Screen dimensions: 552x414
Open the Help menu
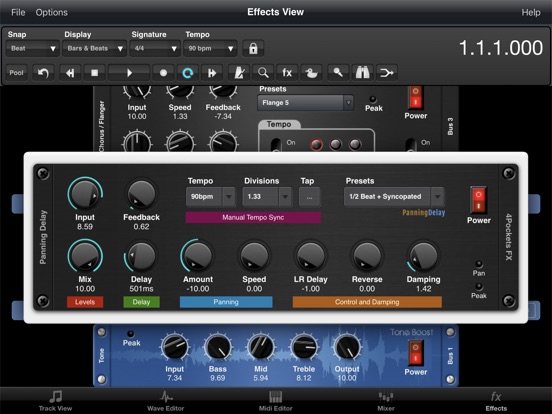click(531, 12)
